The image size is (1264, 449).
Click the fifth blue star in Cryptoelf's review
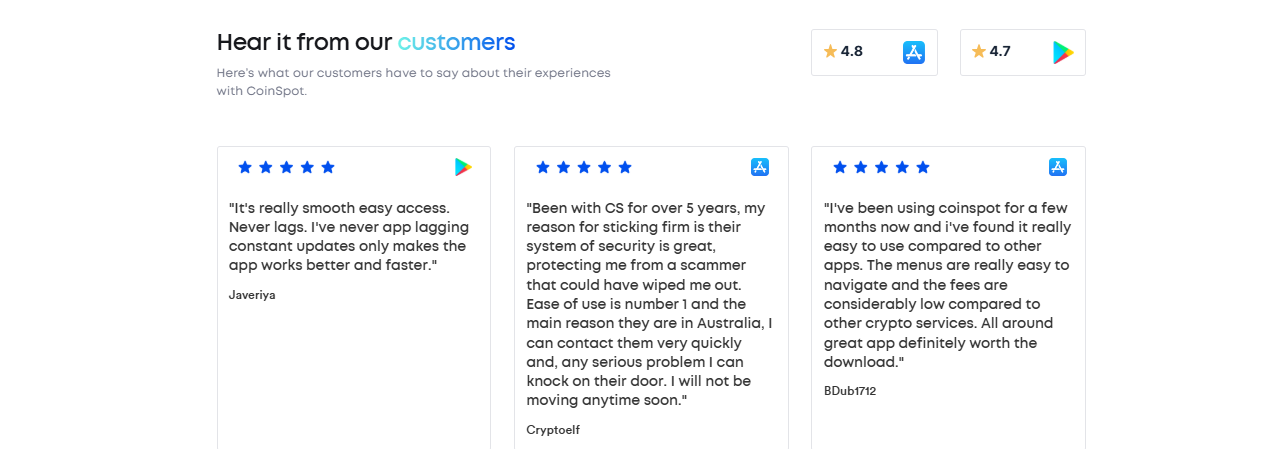625,167
